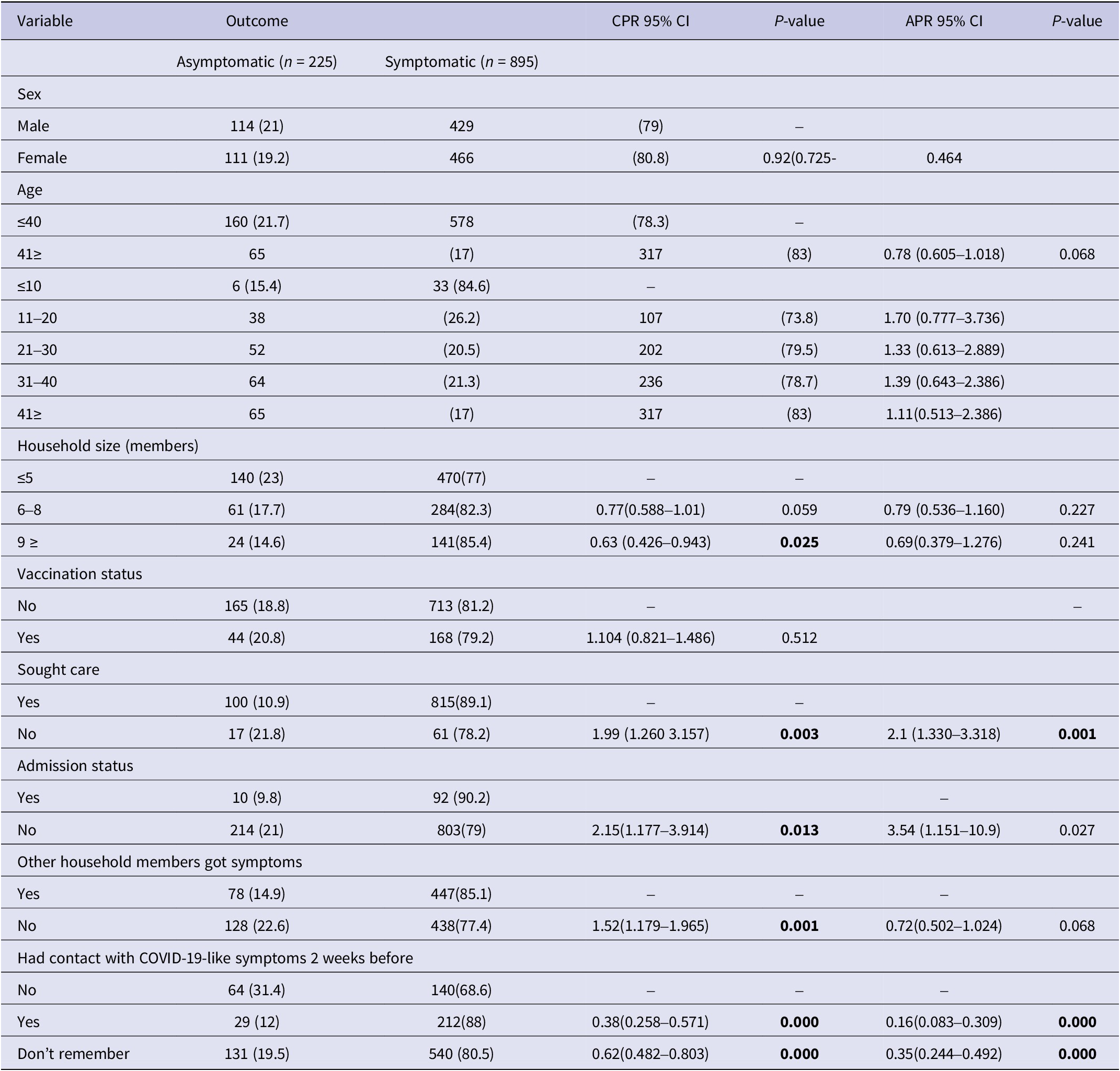
Task: Select Household size (members) label
Action: (x=108, y=446)
